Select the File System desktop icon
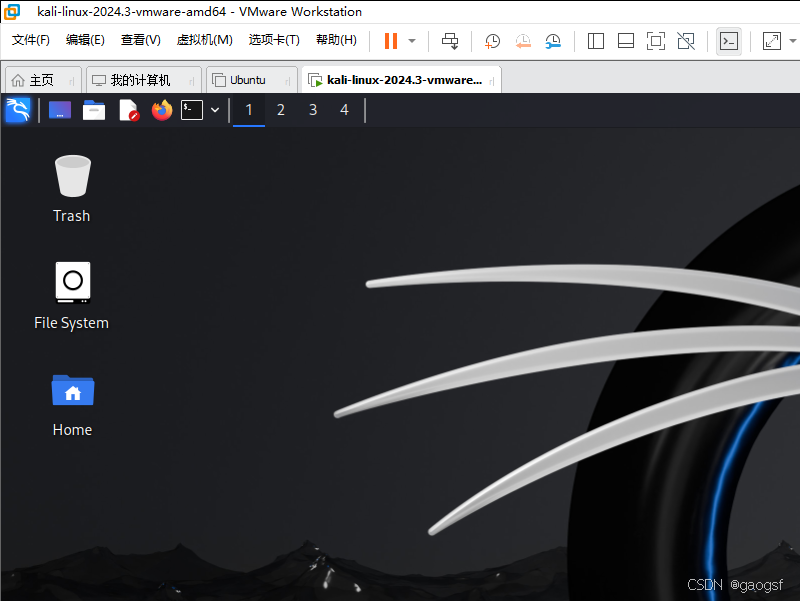The height and width of the screenshot is (601, 800). click(x=71, y=296)
